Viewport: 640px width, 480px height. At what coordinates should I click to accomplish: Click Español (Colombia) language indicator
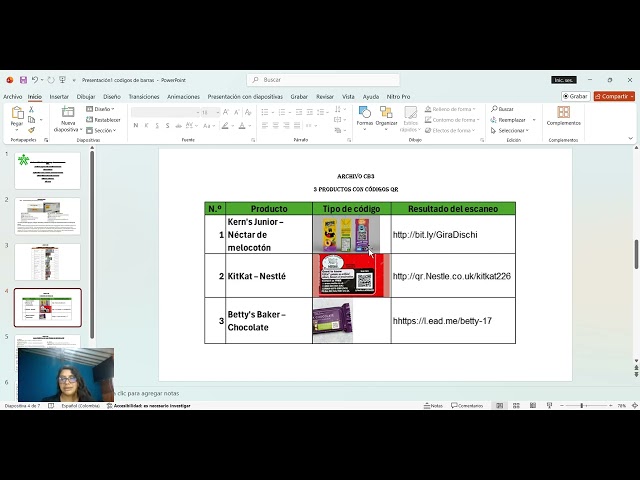pyautogui.click(x=80, y=406)
